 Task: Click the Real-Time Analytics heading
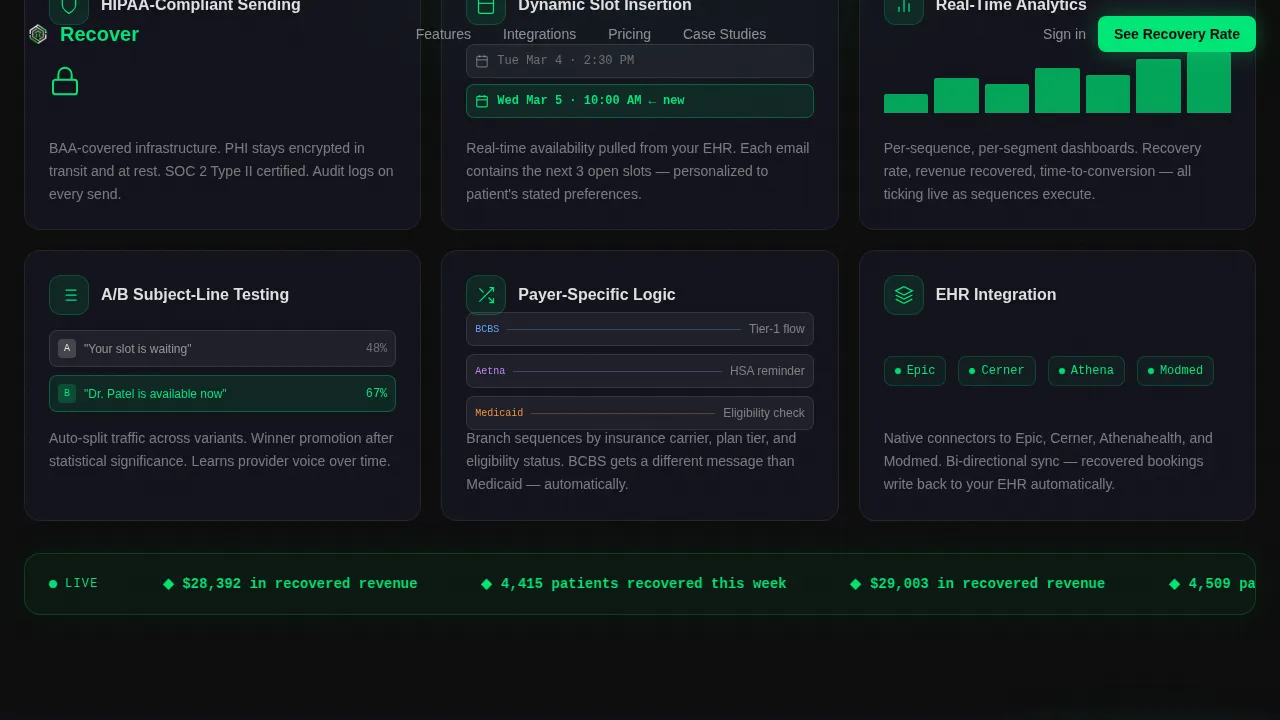click(x=1011, y=7)
